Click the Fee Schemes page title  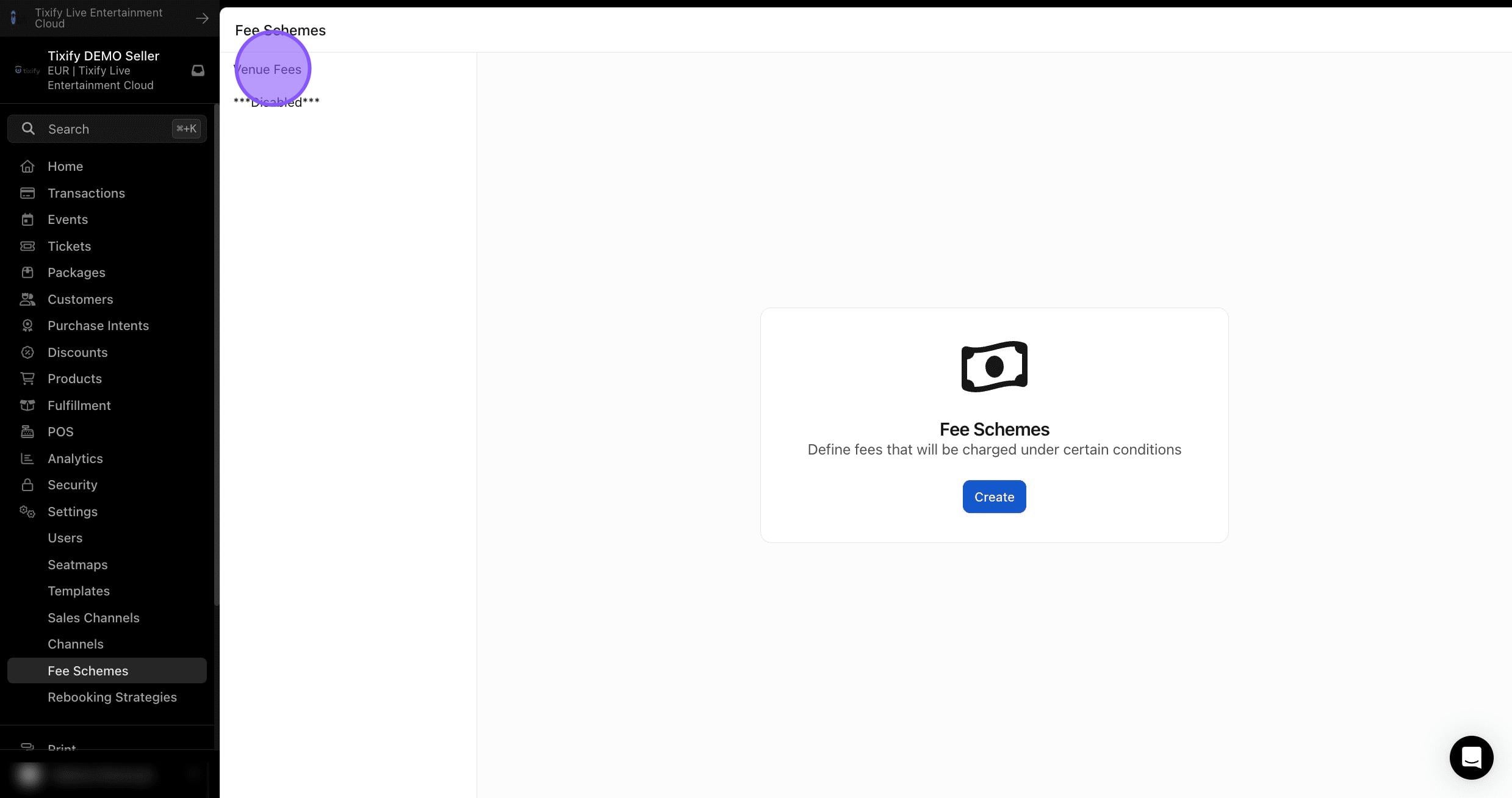tap(280, 31)
